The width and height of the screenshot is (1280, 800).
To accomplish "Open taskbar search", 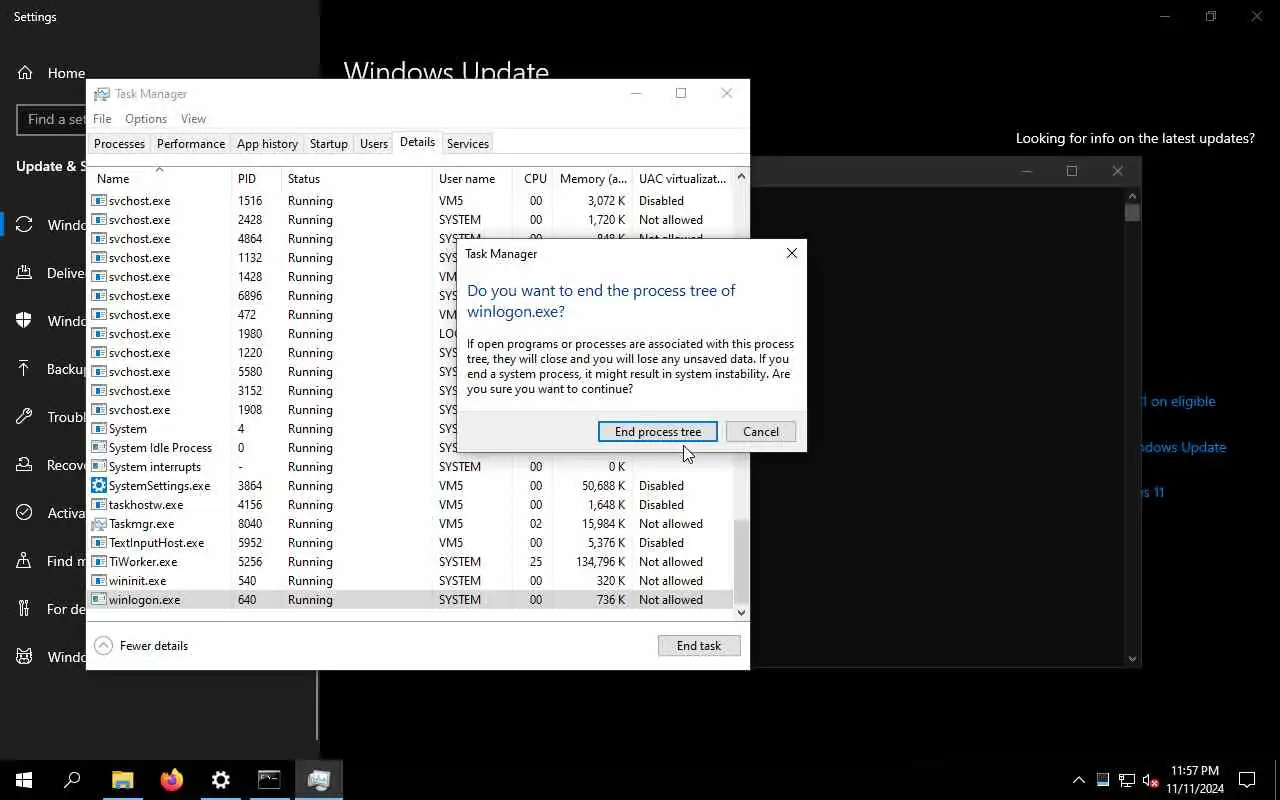I will click(72, 780).
